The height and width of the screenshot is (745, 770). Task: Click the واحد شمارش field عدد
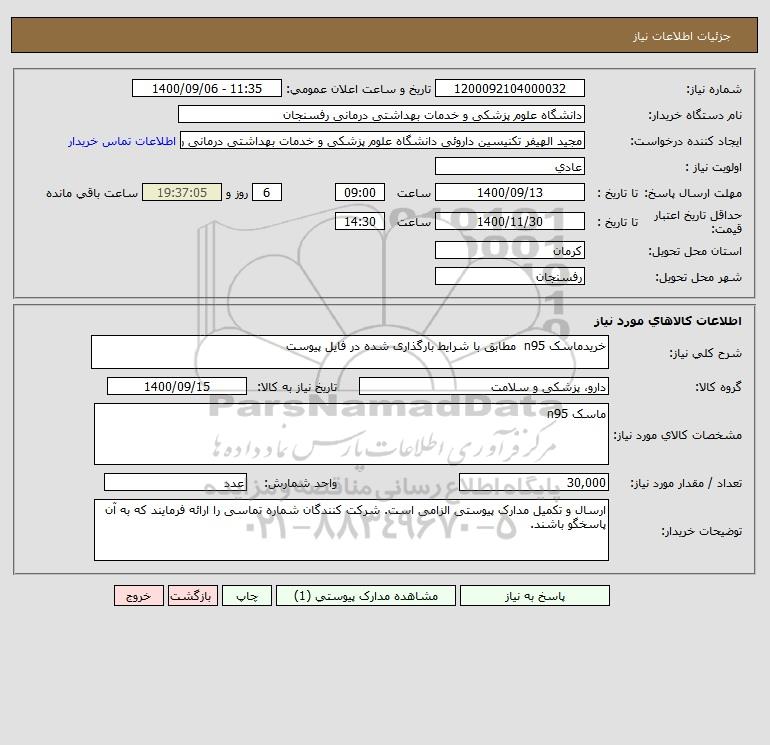pyautogui.click(x=175, y=483)
